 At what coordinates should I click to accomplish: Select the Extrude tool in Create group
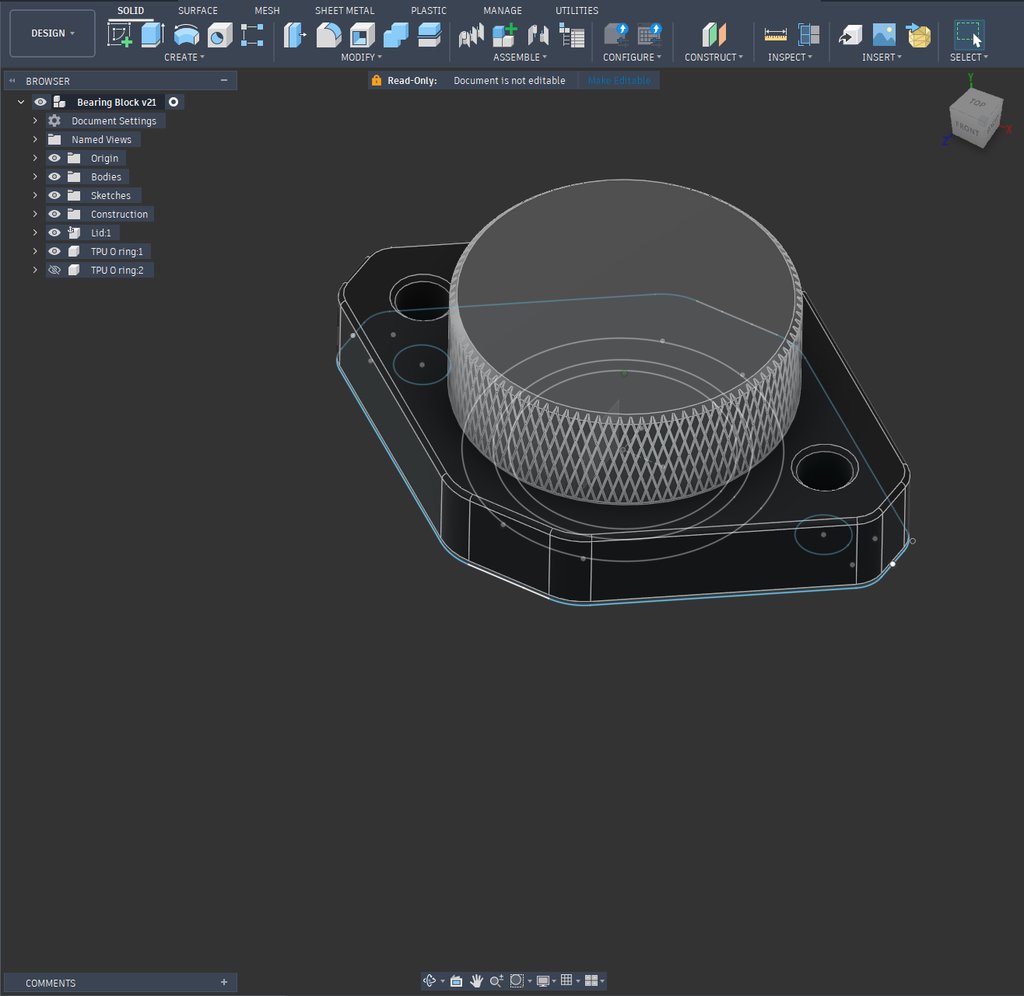click(x=152, y=35)
